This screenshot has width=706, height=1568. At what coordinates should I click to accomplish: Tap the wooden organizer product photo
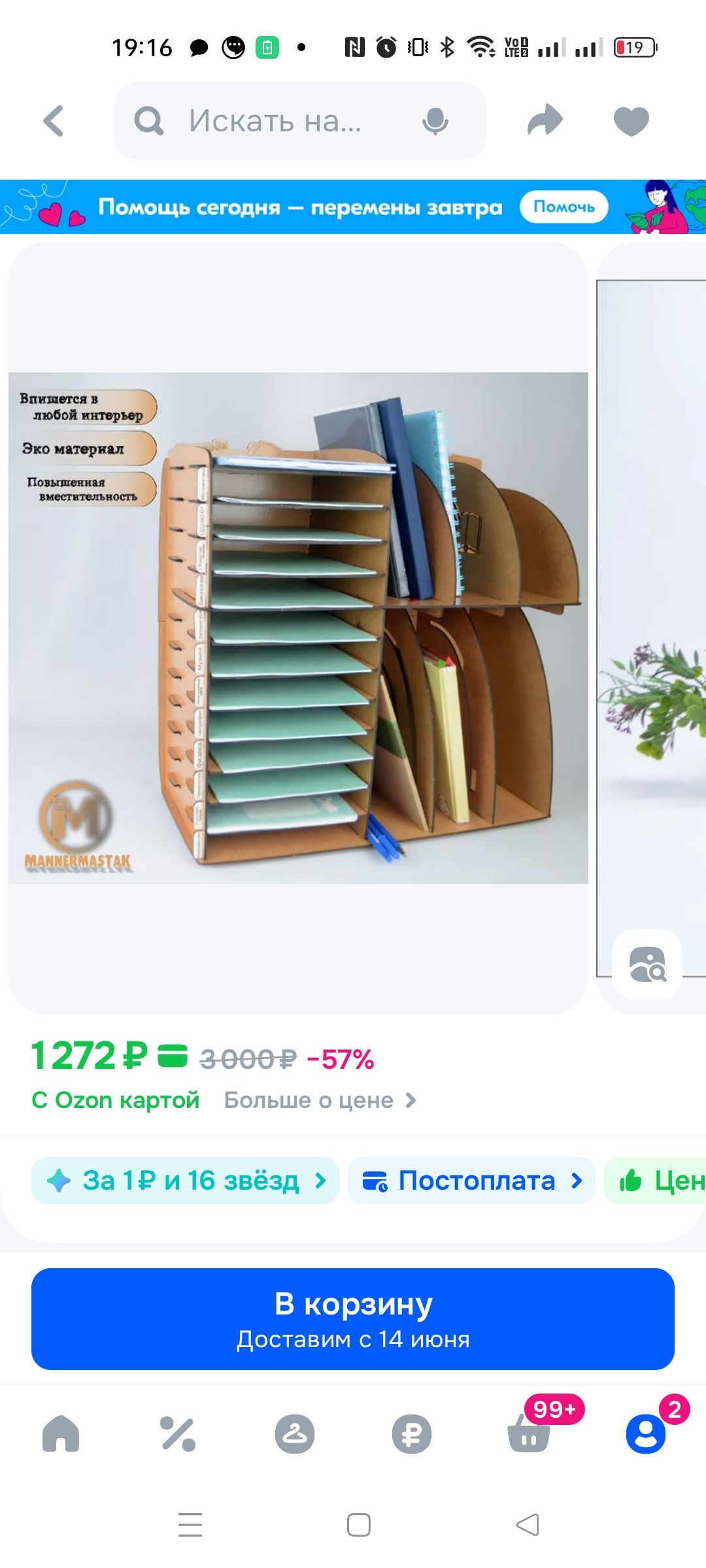click(298, 628)
